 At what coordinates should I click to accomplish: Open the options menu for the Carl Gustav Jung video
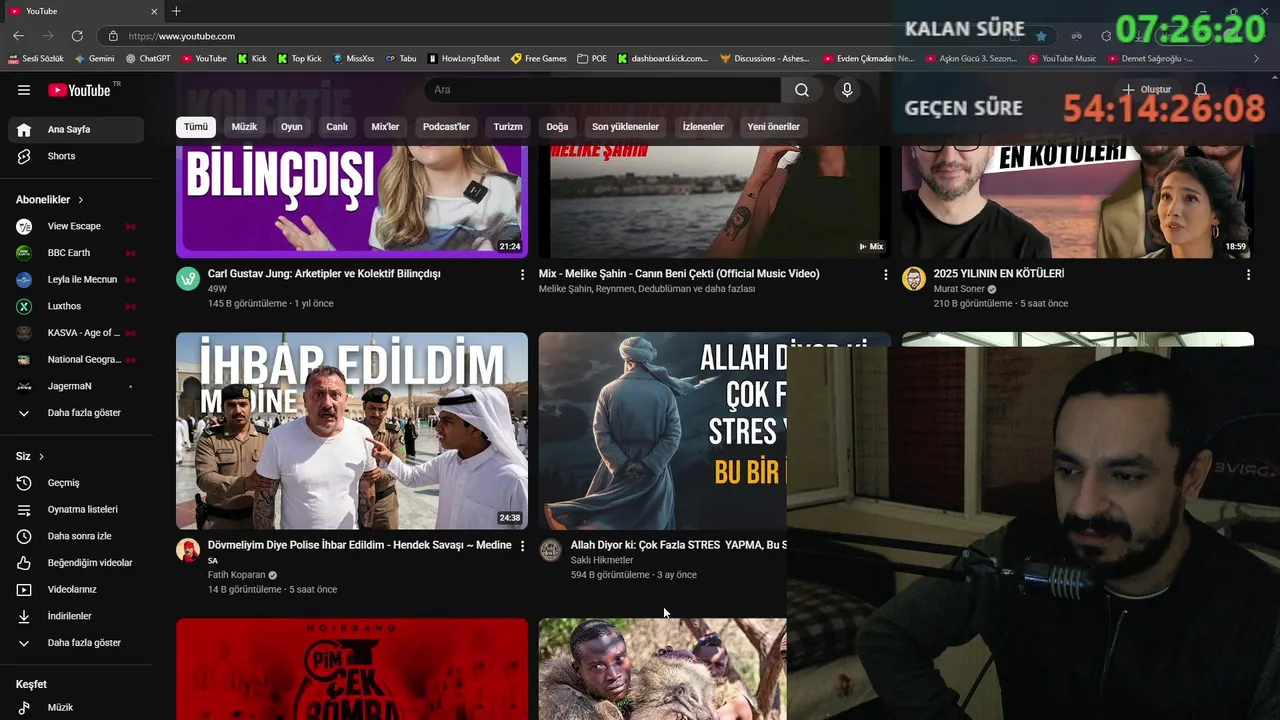point(522,274)
